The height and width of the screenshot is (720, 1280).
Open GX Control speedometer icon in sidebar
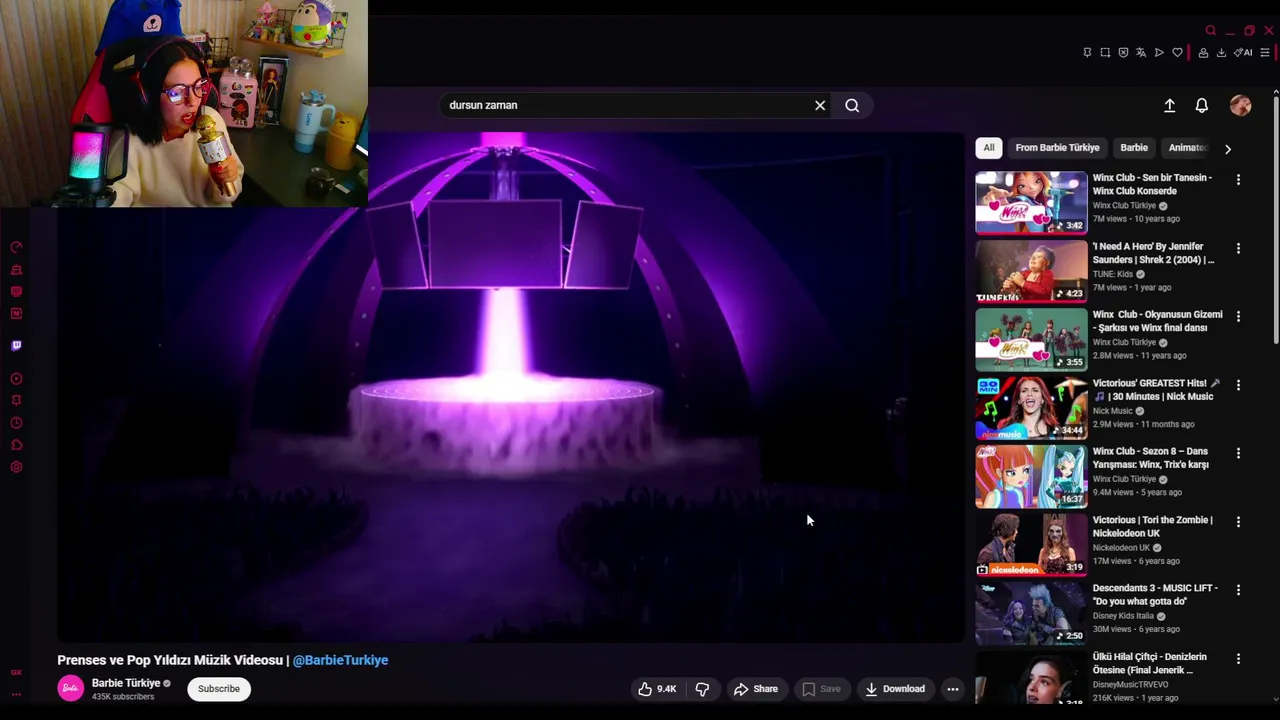pos(16,247)
